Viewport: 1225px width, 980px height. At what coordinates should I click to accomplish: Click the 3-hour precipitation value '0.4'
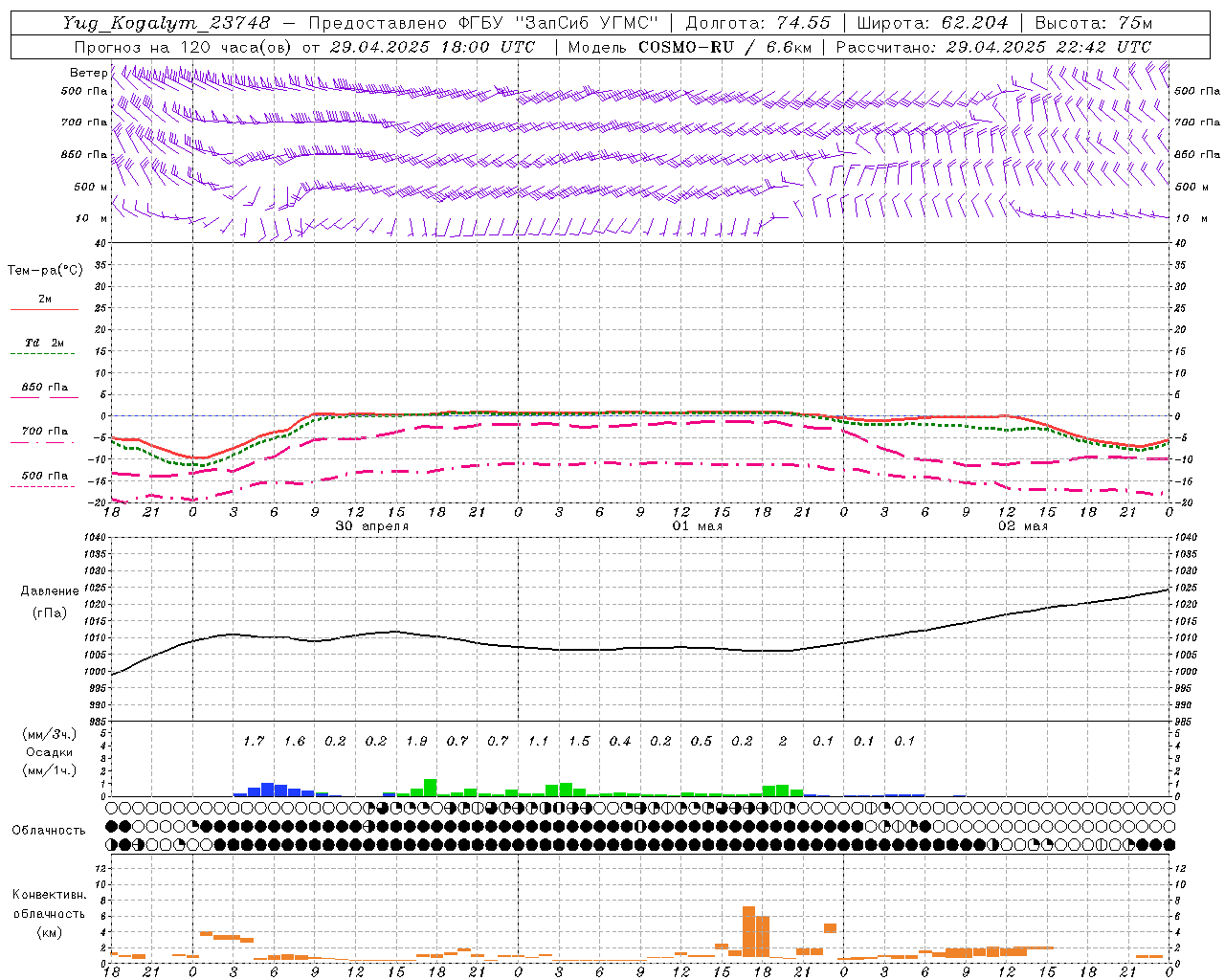click(620, 741)
